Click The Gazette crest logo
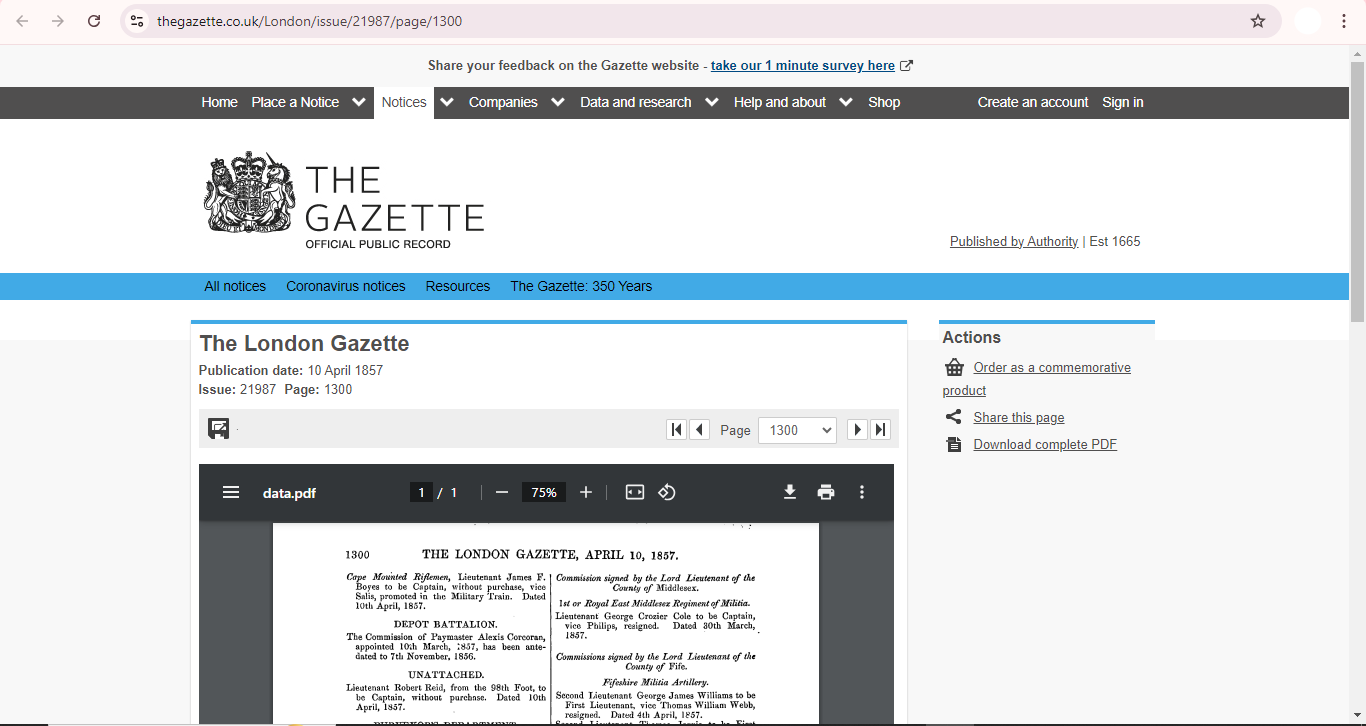 pyautogui.click(x=251, y=193)
